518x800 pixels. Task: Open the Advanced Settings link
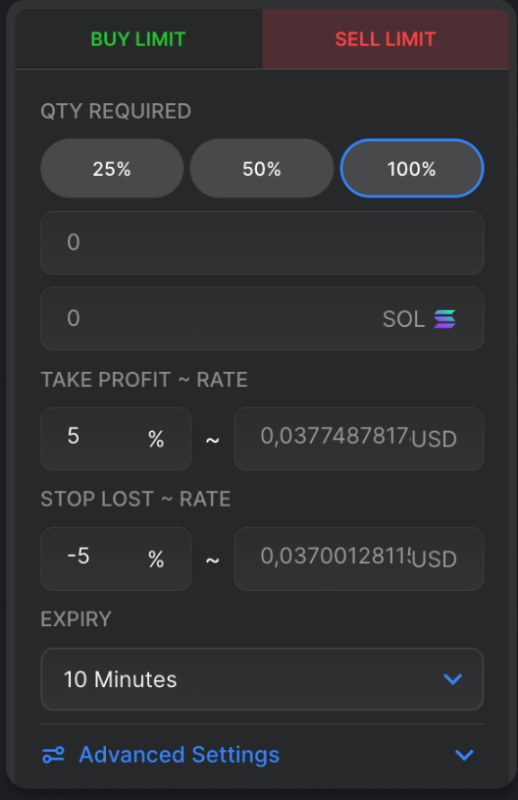[x=179, y=755]
